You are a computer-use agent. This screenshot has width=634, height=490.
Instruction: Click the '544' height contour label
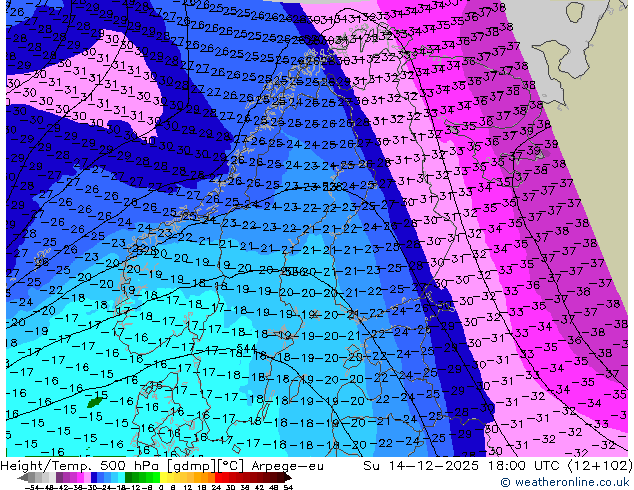point(247,348)
